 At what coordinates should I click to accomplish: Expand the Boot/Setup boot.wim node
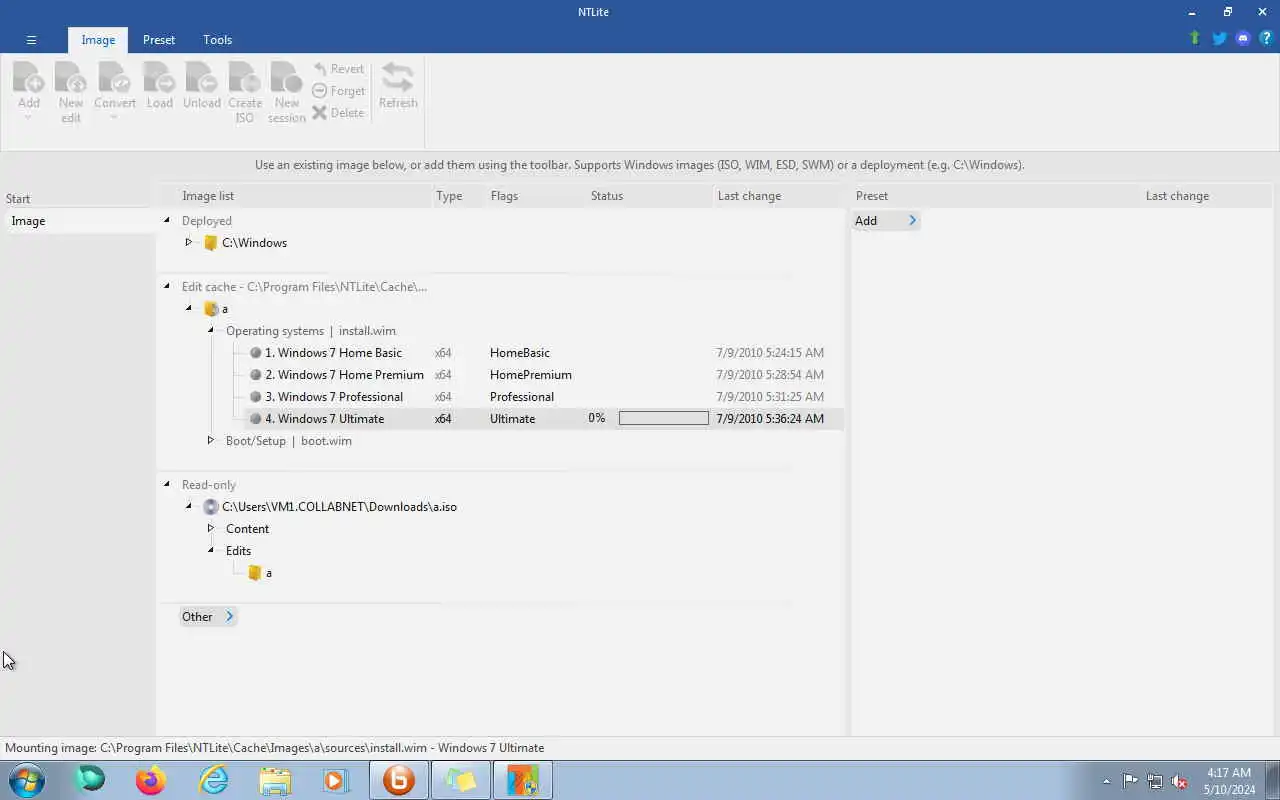click(x=210, y=440)
